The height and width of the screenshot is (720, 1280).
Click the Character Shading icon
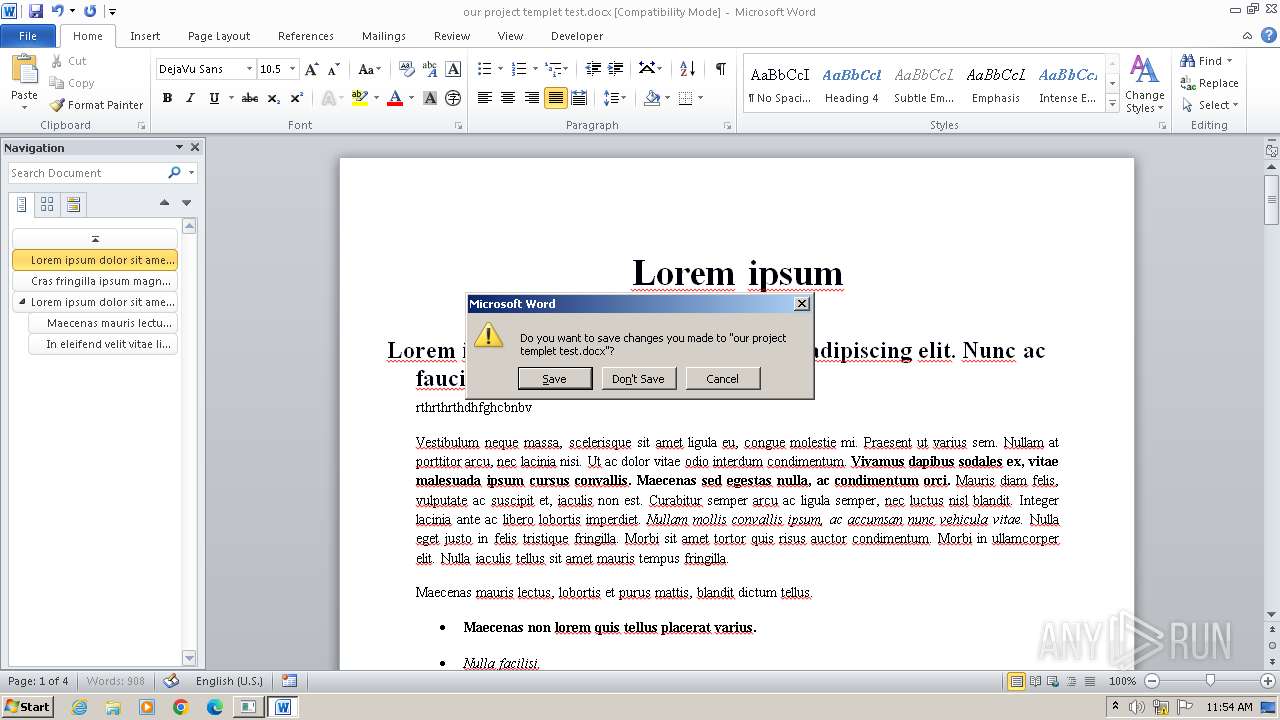click(430, 98)
